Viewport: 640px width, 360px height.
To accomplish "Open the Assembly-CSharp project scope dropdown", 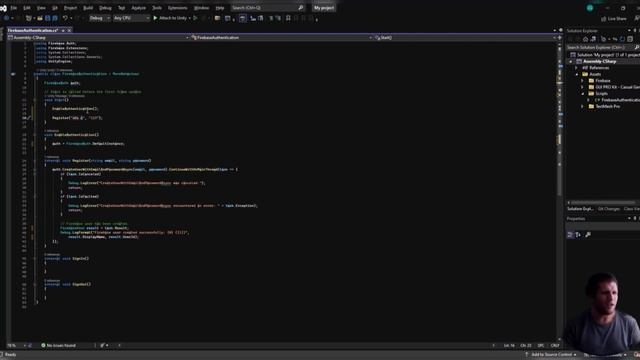I will (98, 38).
